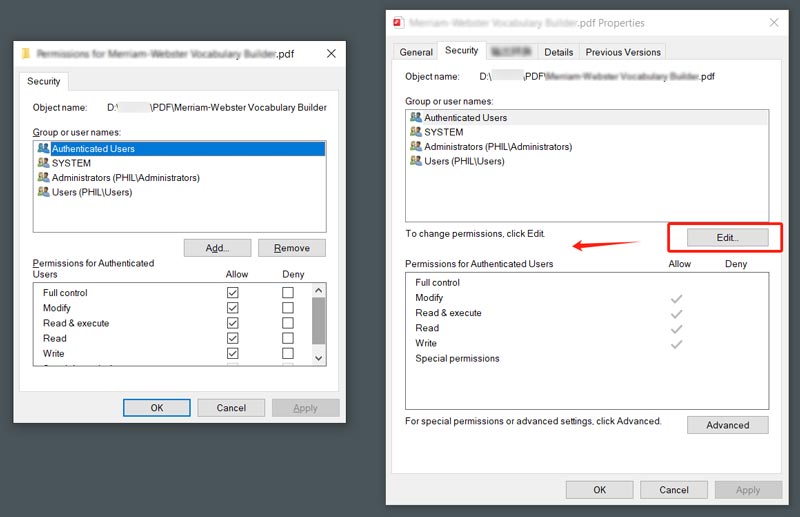Open the blurred tab beside Security
Image resolution: width=800 pixels, height=517 pixels.
coord(511,52)
